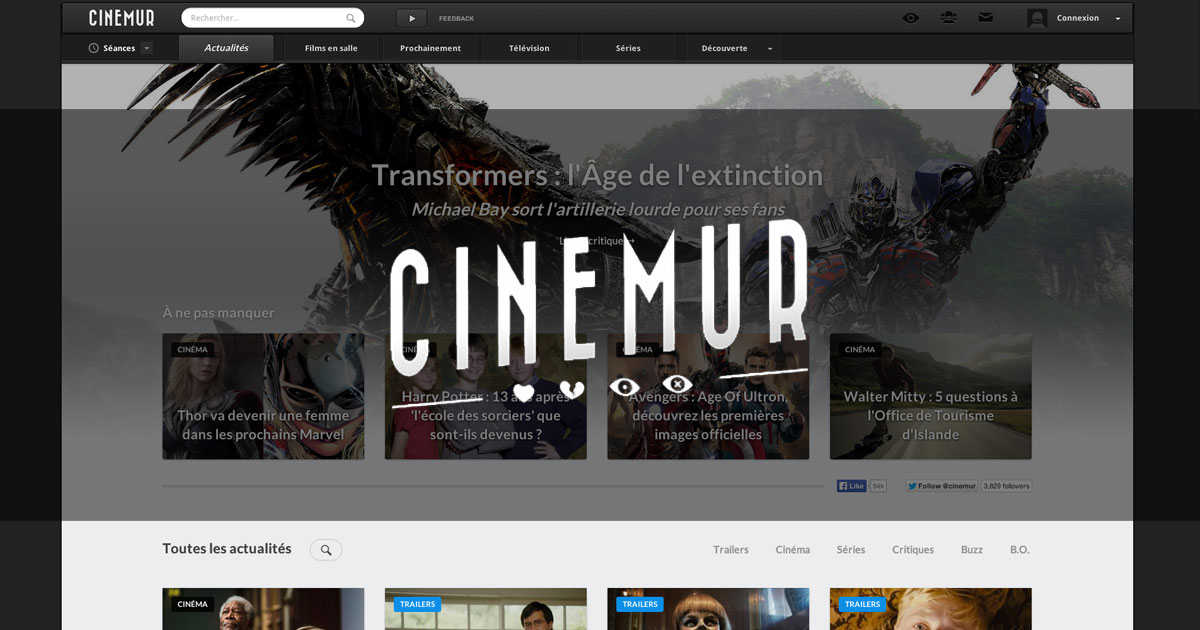This screenshot has width=1200, height=630.
Task: Expand the Séances dropdown arrow
Action: (147, 48)
